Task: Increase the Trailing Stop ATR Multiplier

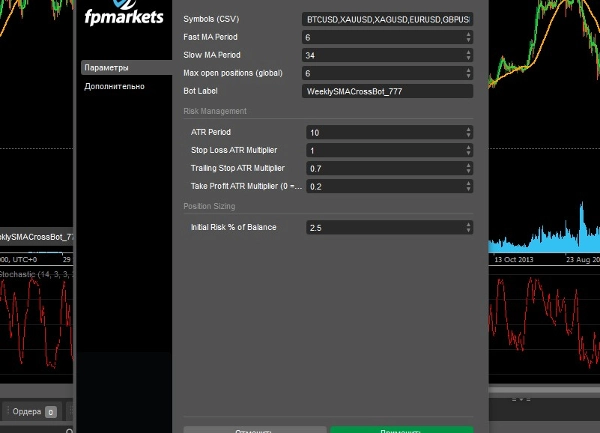Action: [469, 165]
